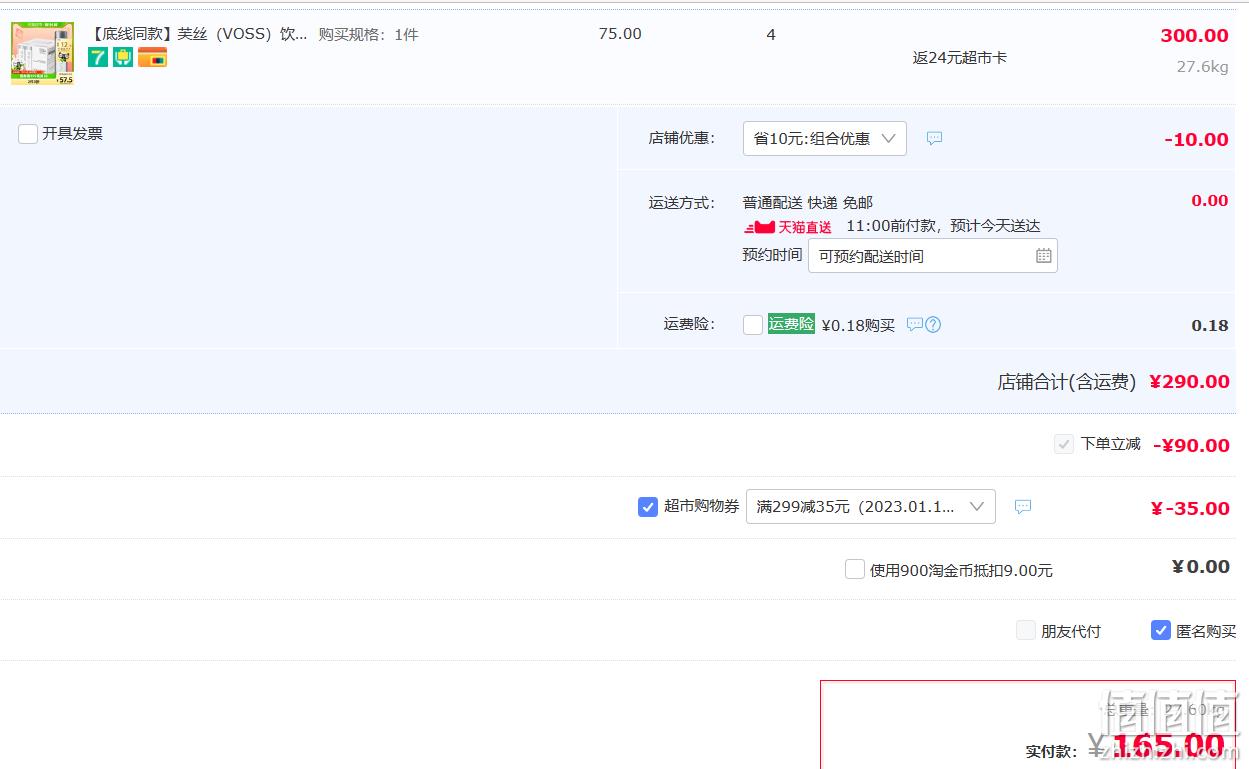Click the green 7-day return badge icon
The width and height of the screenshot is (1249, 769).
pyautogui.click(x=98, y=57)
